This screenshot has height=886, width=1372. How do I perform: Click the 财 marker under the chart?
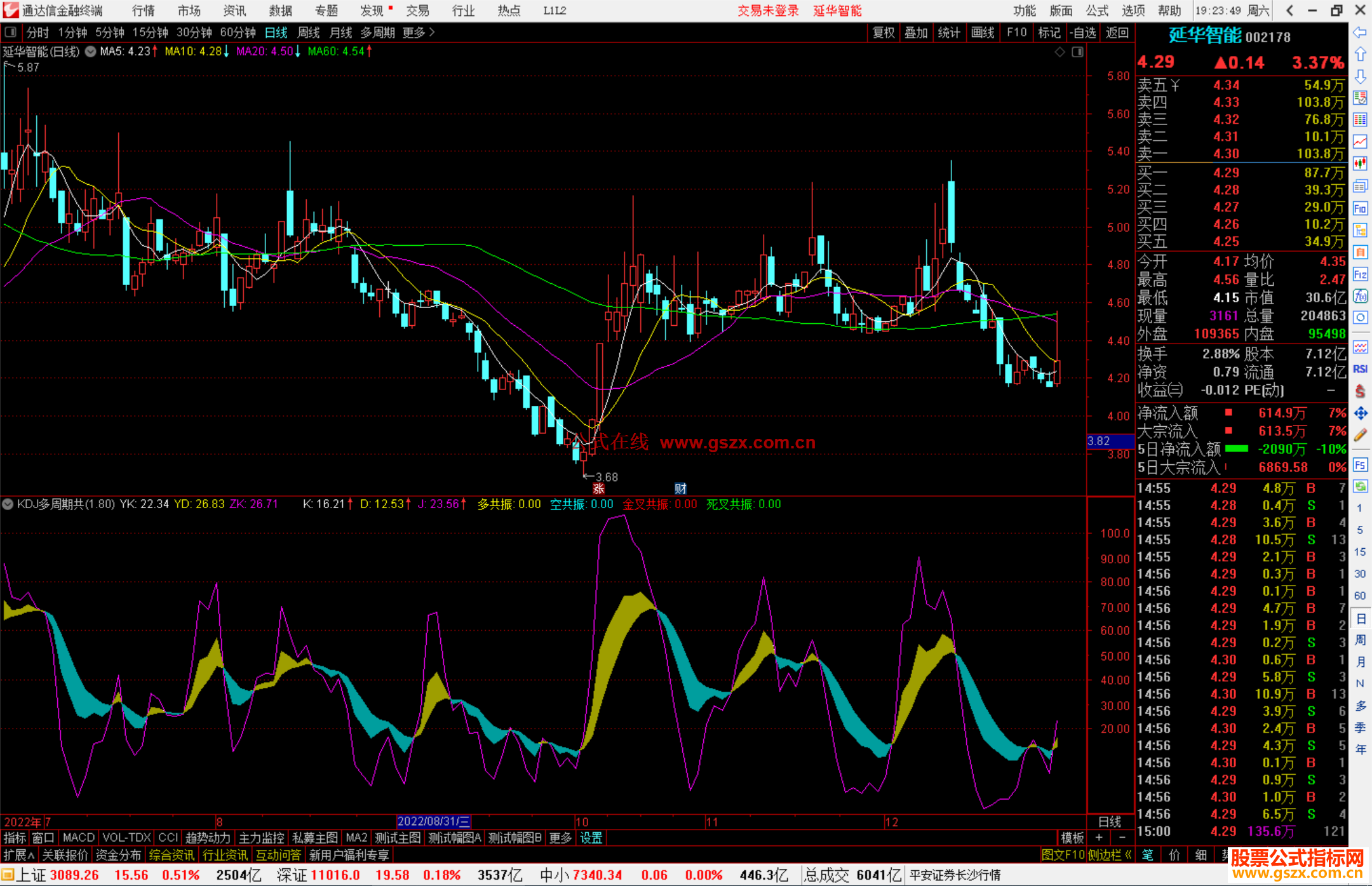[x=680, y=488]
